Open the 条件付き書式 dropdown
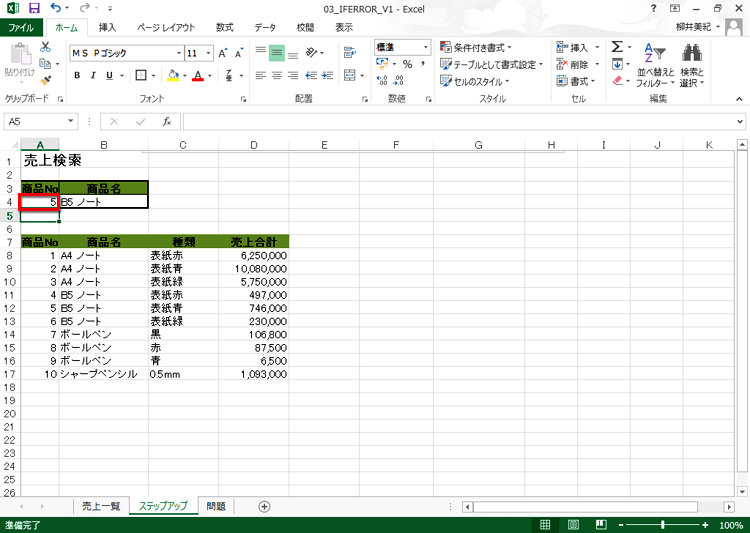This screenshot has width=750, height=533. click(x=476, y=47)
